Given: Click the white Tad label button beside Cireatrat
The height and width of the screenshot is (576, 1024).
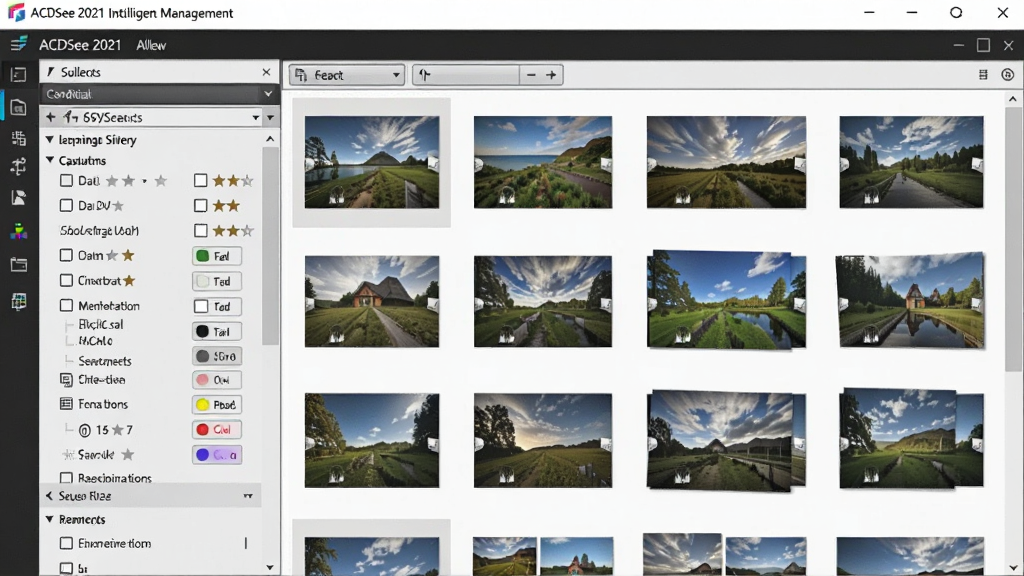Looking at the screenshot, I should point(217,281).
